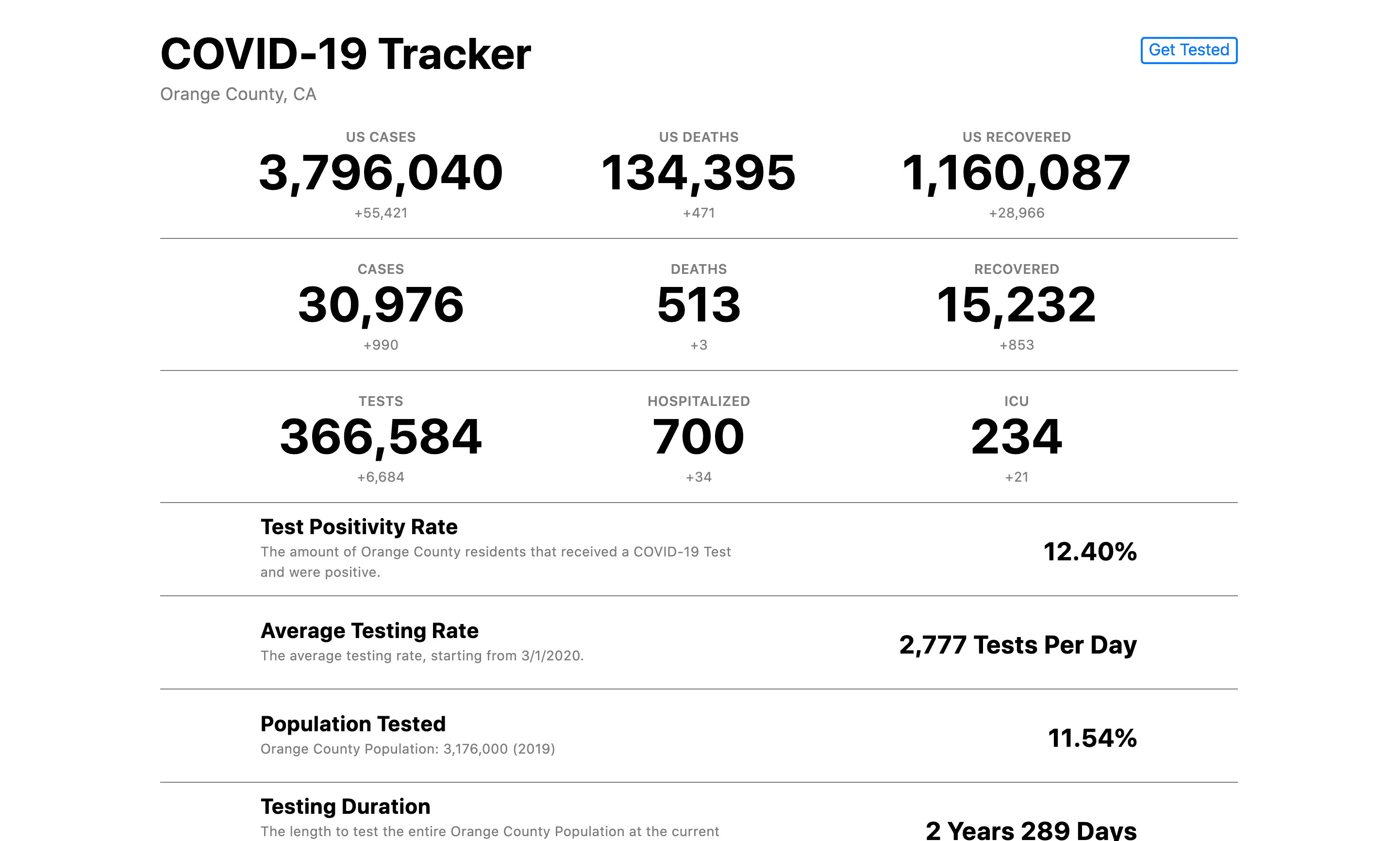Click the US Recovered figure 1,160,087

[1016, 173]
